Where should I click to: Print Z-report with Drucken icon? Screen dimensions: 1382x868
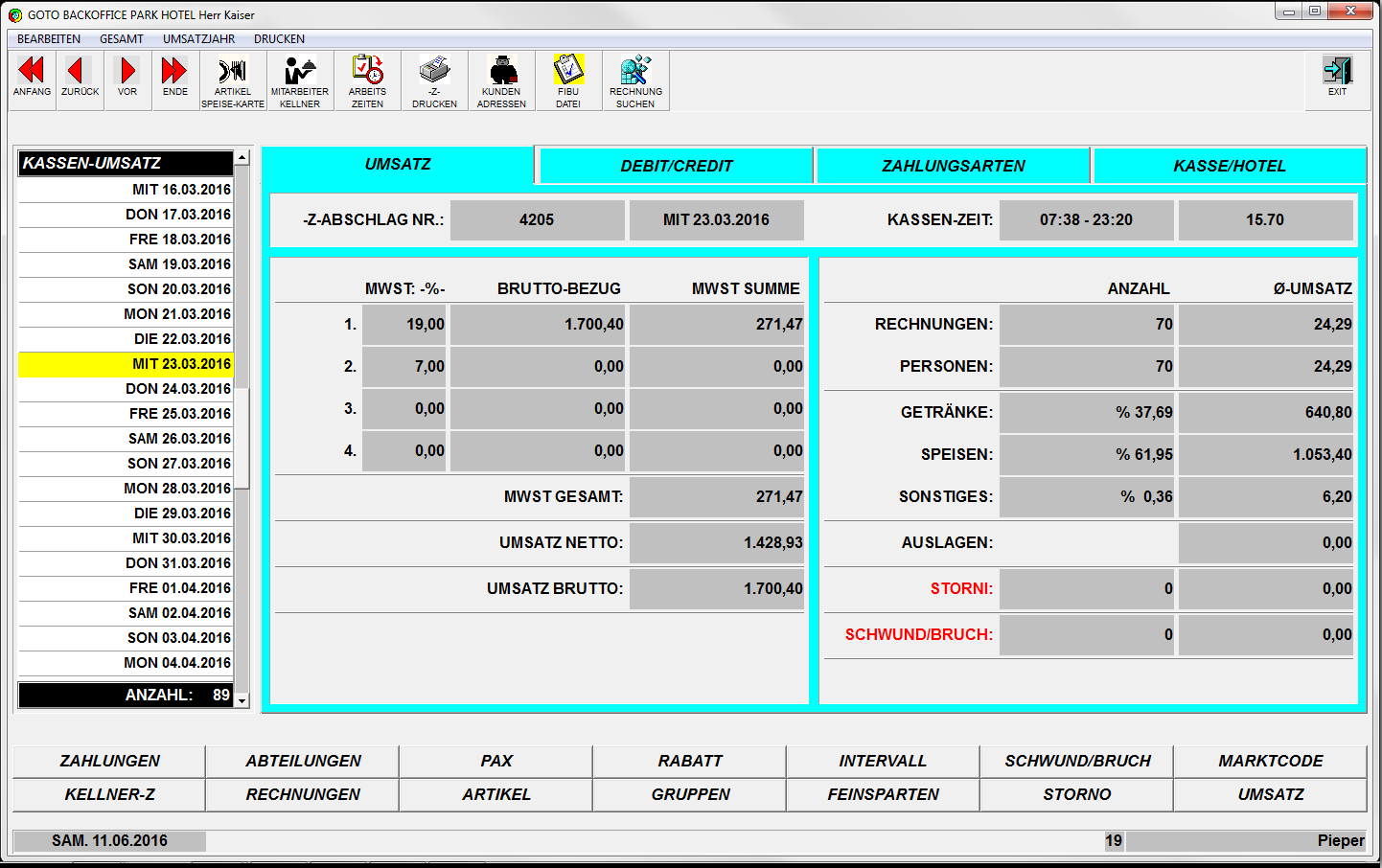(x=434, y=80)
